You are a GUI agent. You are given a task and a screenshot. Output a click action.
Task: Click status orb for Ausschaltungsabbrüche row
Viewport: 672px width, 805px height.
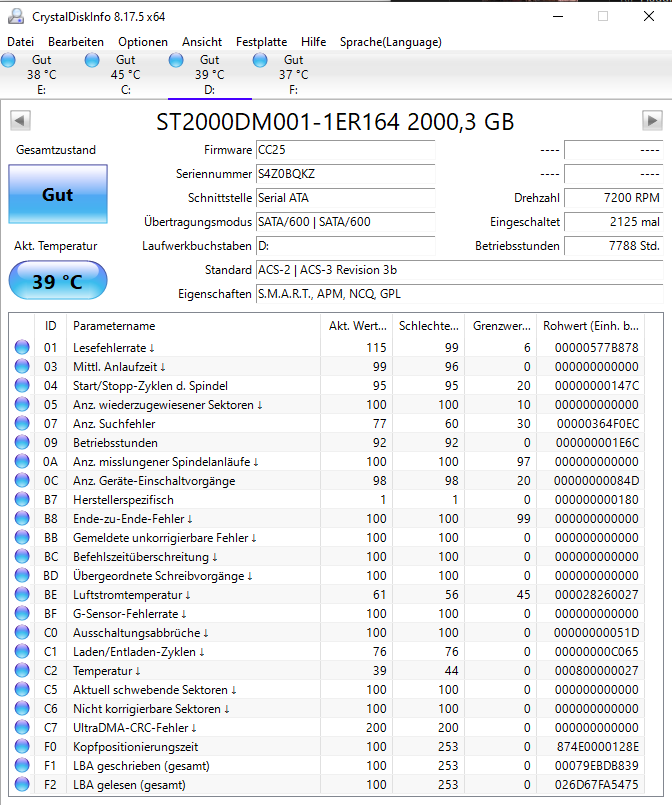(22, 632)
